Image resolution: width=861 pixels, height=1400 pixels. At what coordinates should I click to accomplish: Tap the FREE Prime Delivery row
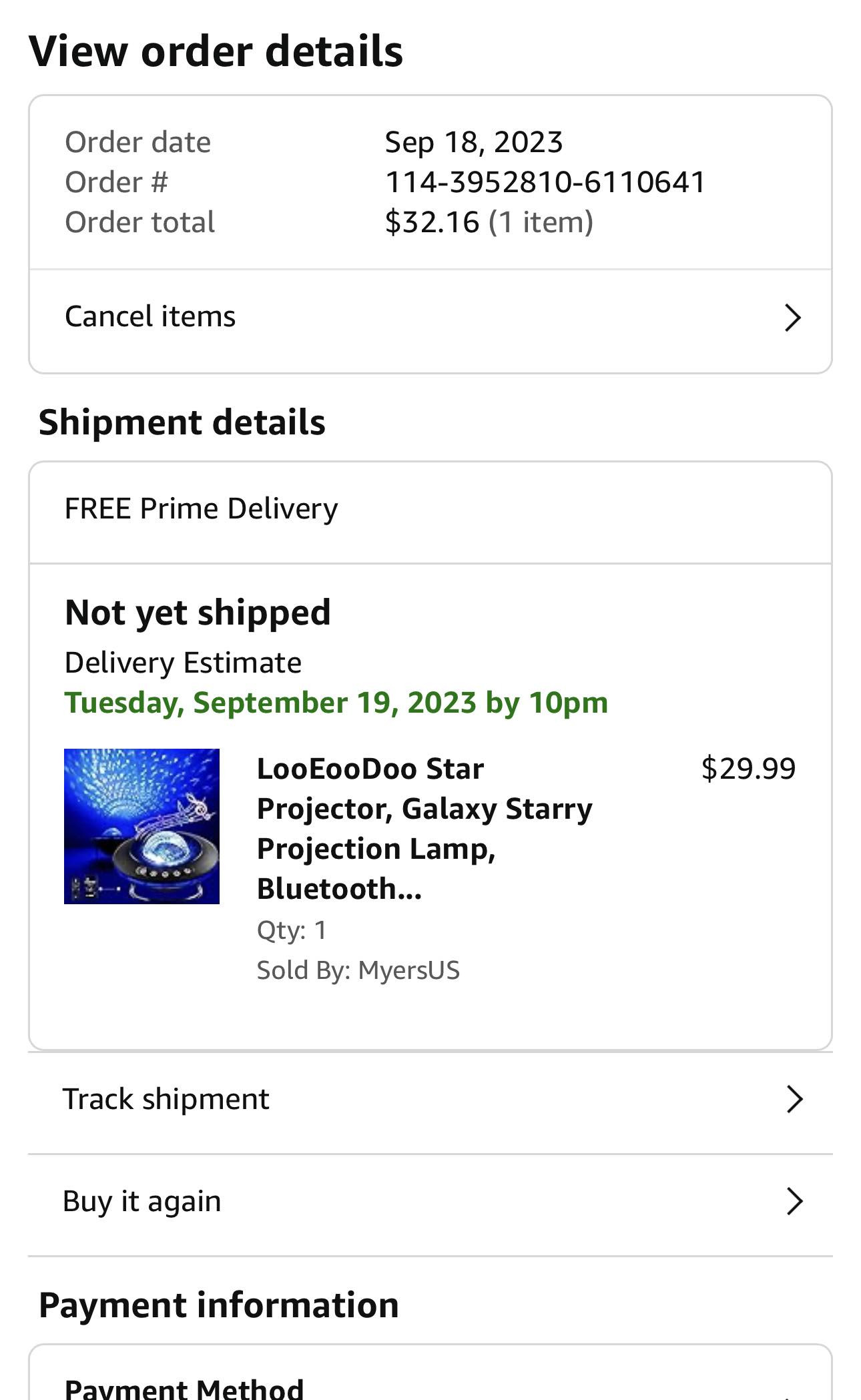pos(202,508)
